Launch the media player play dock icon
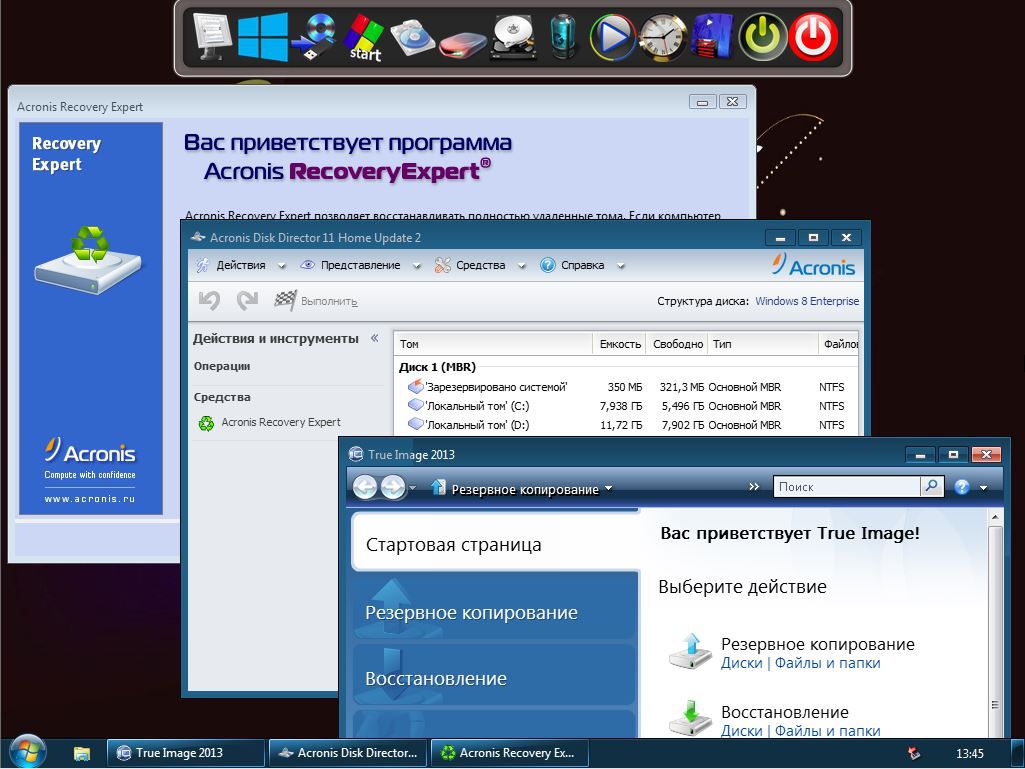 pyautogui.click(x=613, y=38)
